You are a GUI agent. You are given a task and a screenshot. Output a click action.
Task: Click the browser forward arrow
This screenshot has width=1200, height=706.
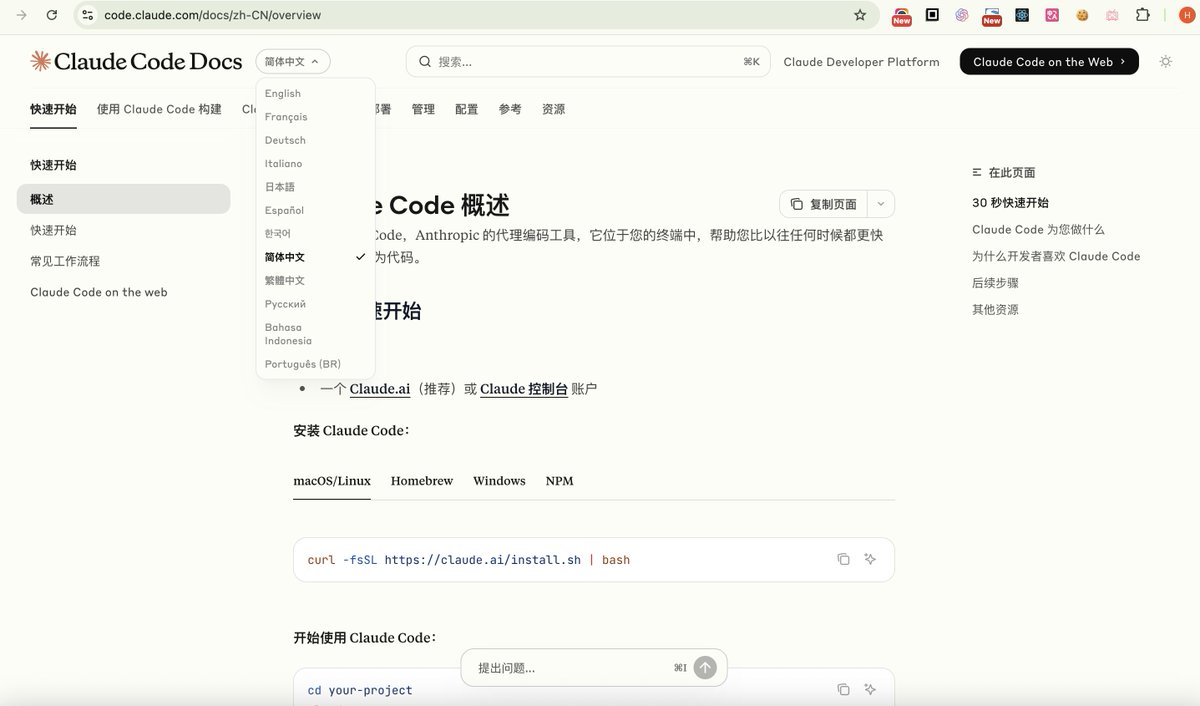pos(22,15)
